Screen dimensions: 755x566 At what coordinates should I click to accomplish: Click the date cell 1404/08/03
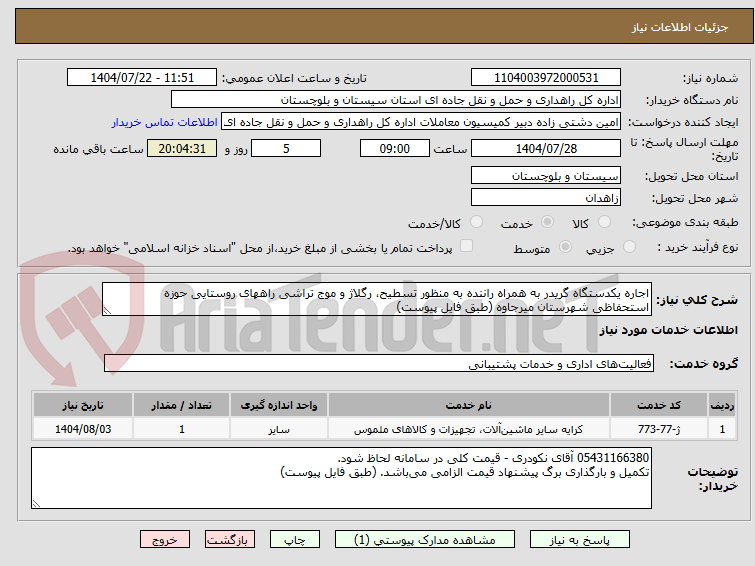pyautogui.click(x=83, y=429)
